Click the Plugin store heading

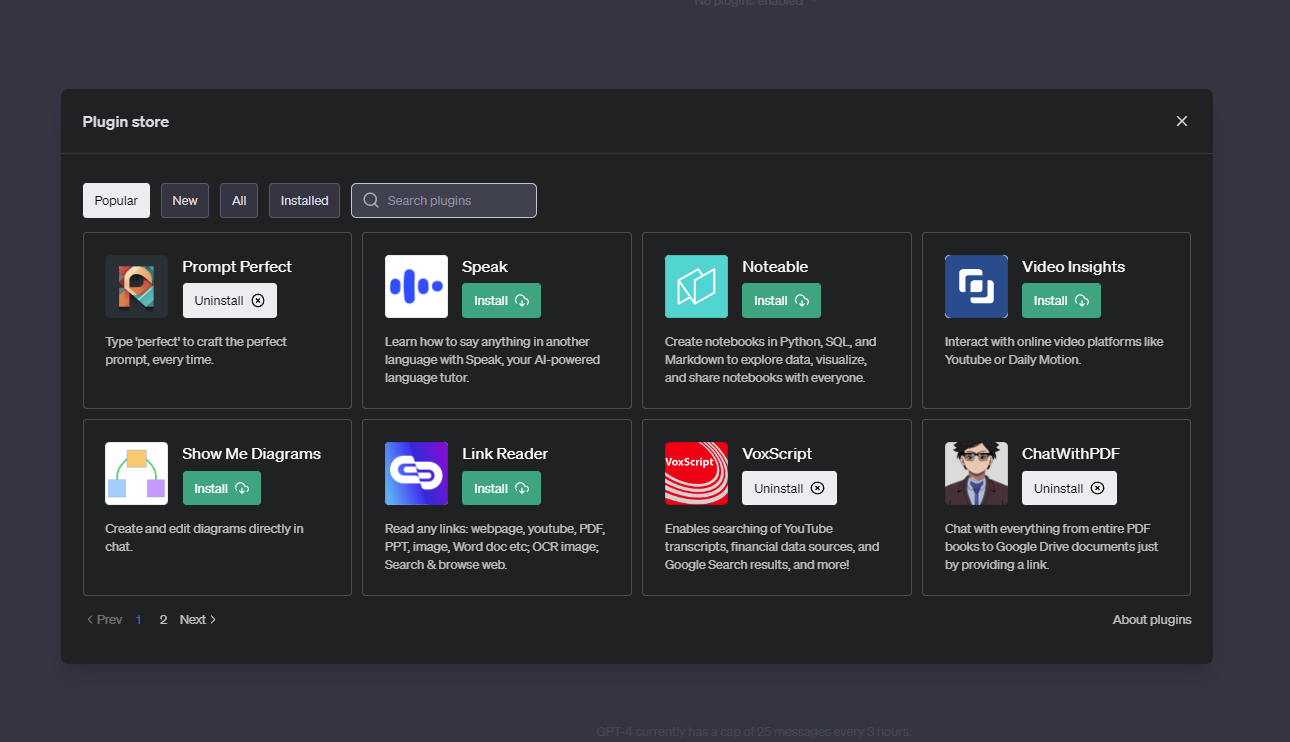click(x=125, y=122)
